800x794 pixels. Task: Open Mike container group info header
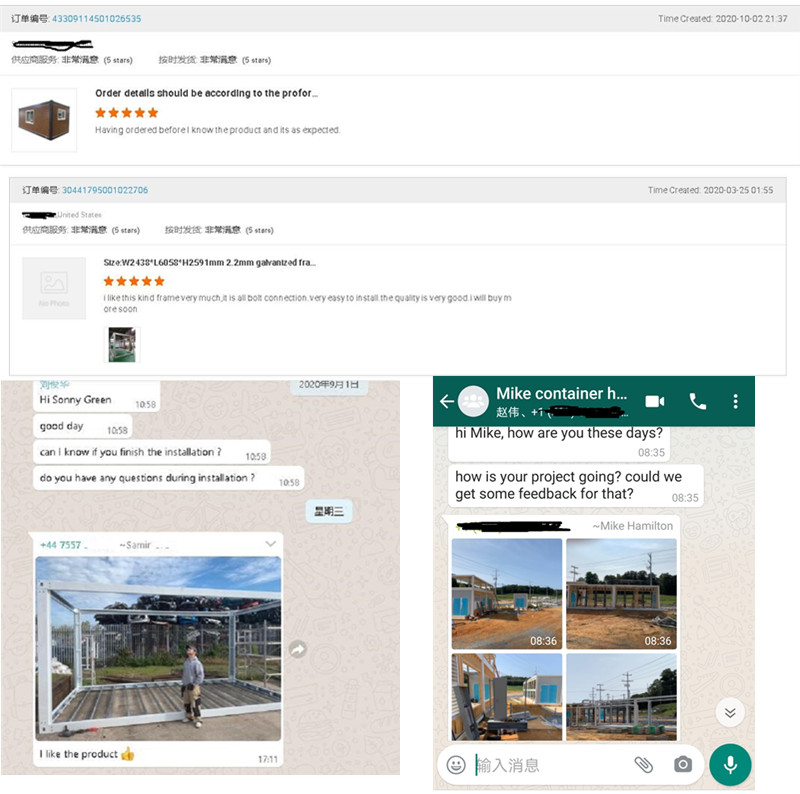point(562,402)
